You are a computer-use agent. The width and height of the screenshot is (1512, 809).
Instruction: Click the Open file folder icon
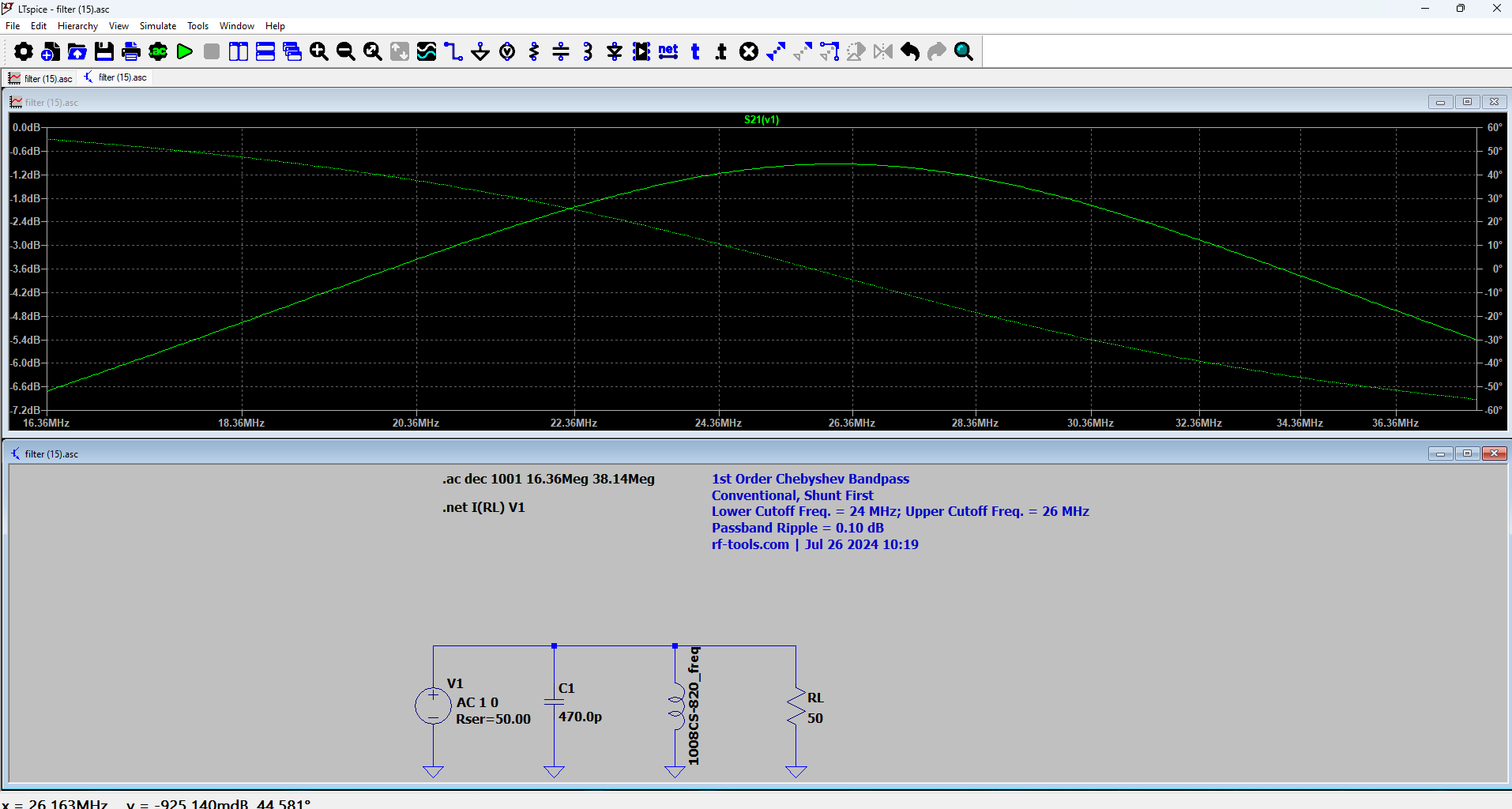click(x=77, y=51)
